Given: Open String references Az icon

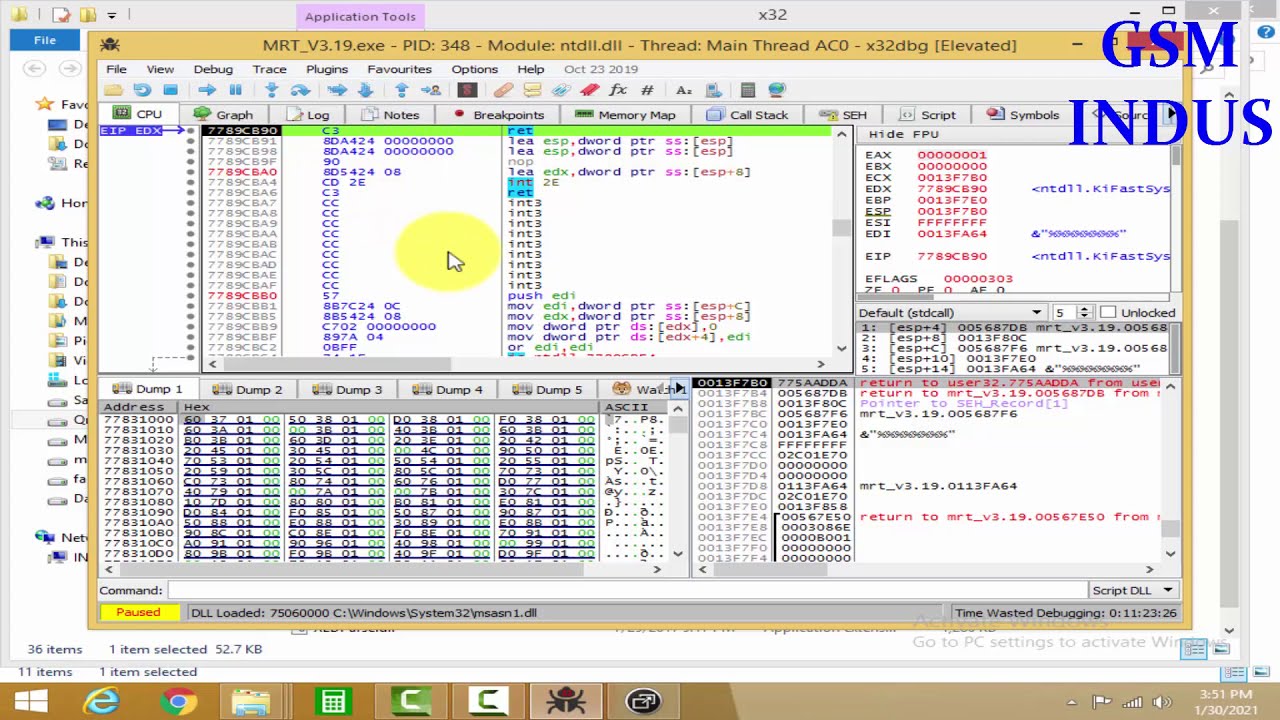Looking at the screenshot, I should coord(684,90).
